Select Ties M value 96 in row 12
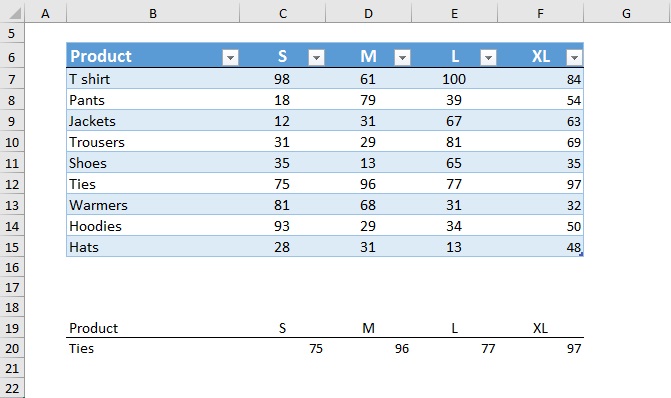The width and height of the screenshot is (671, 398). (368, 184)
